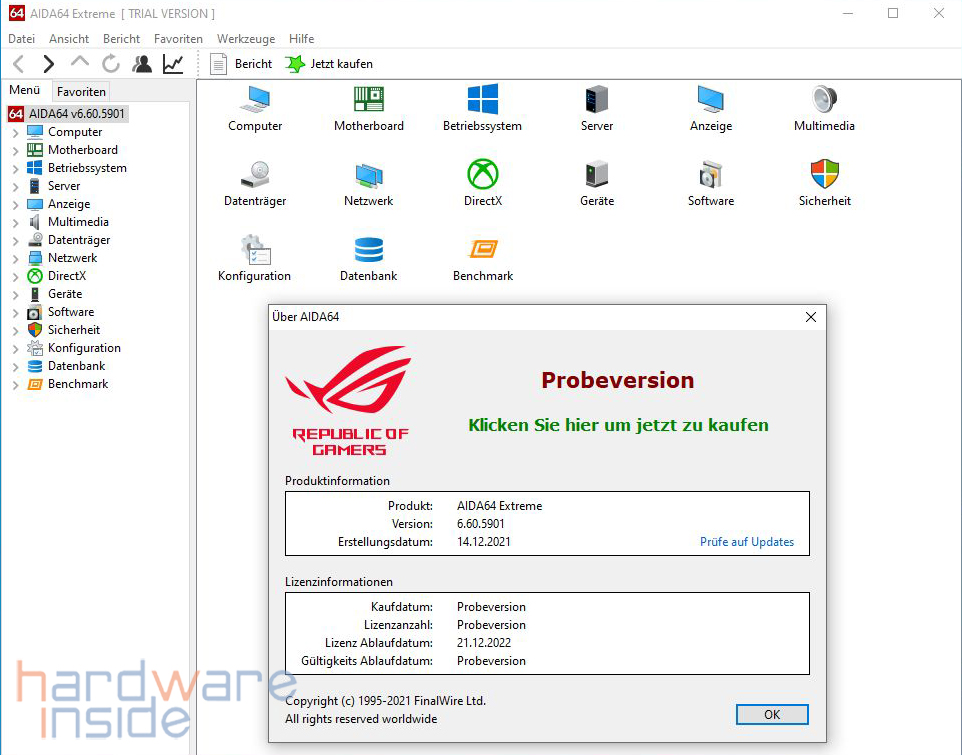Viewport: 962px width, 755px height.
Task: Open the Werkzeuge menu
Action: coord(246,39)
